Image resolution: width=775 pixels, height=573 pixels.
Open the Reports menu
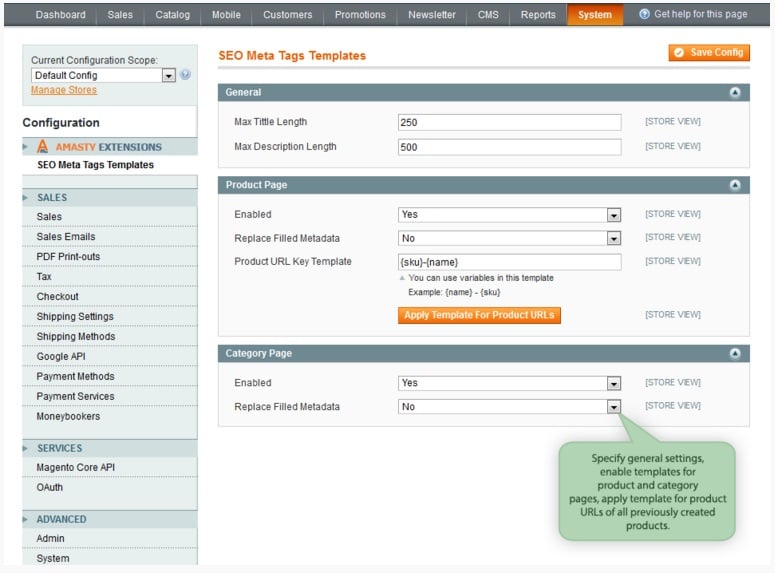(x=538, y=15)
